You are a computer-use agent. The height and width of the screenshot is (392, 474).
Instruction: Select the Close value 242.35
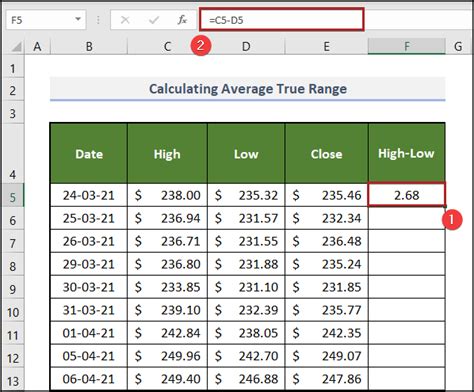[x=327, y=333]
